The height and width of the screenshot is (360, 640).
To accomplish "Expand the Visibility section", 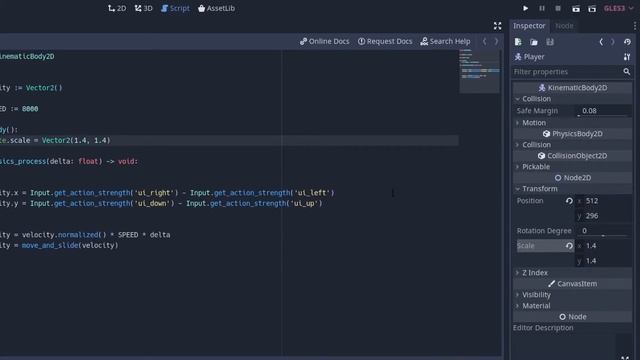I will click(572, 295).
